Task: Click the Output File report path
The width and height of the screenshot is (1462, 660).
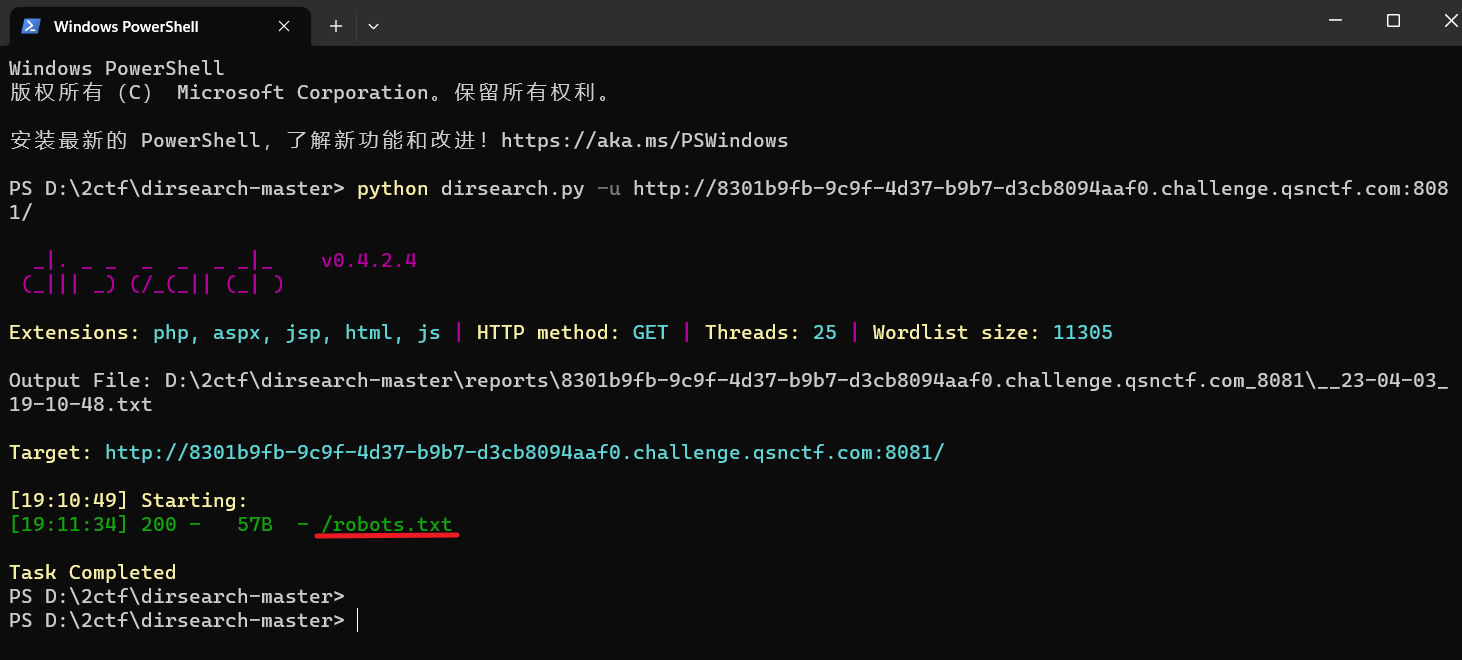Action: pos(805,381)
